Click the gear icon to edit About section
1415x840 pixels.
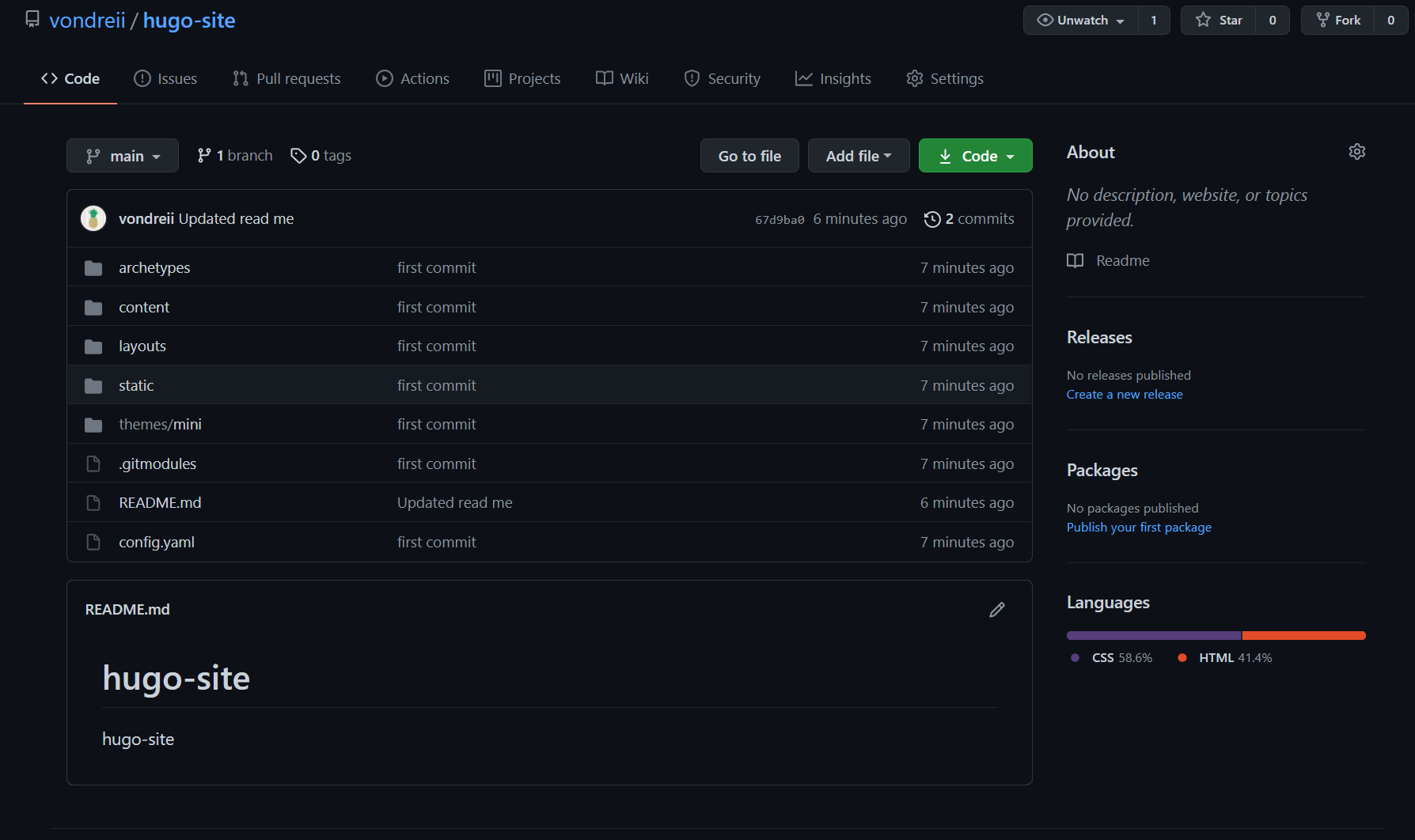click(x=1356, y=151)
